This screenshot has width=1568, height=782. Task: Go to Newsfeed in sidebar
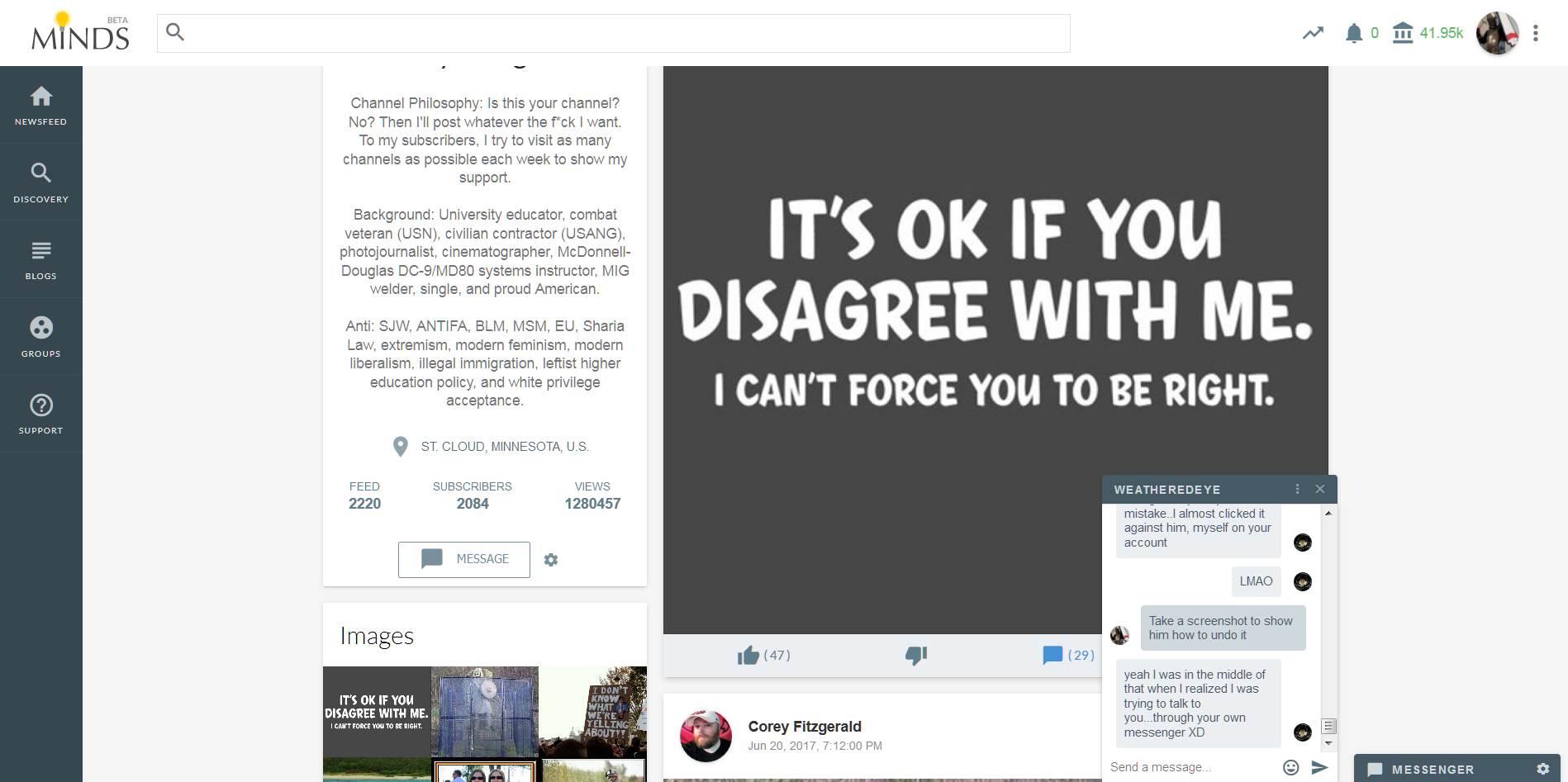[41, 106]
